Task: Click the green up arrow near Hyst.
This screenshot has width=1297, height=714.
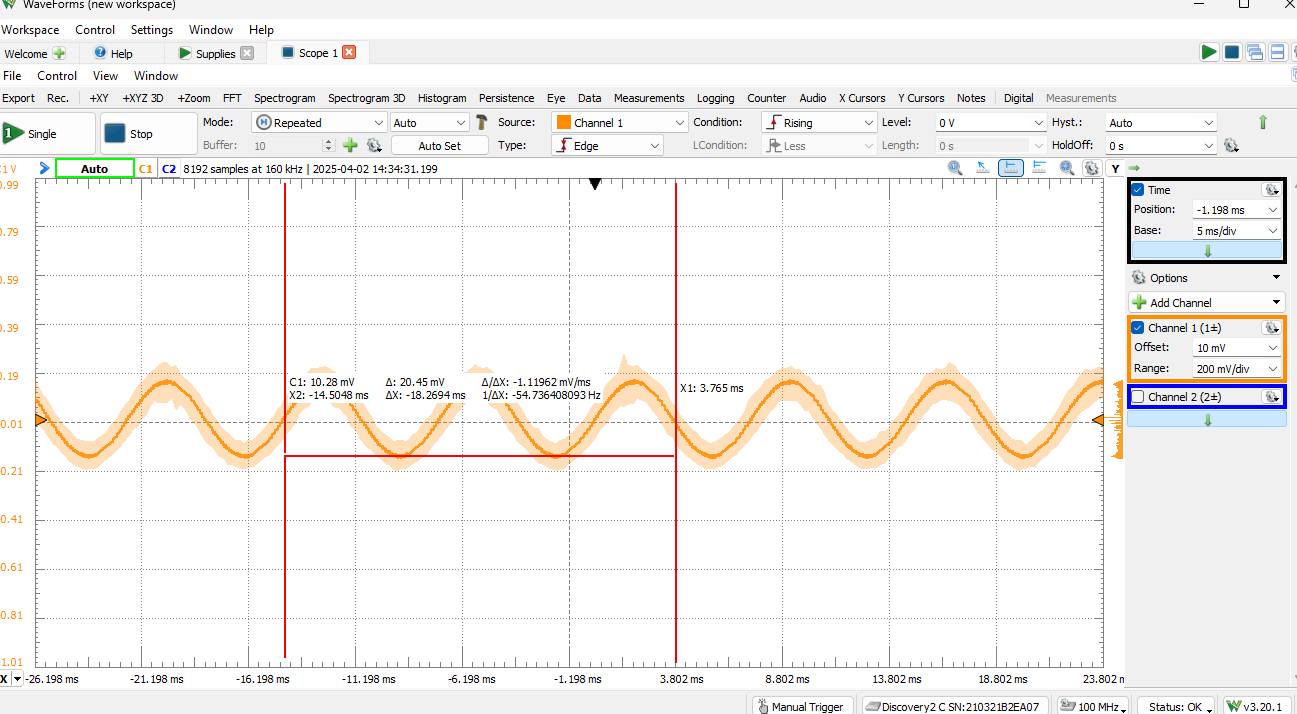Action: point(1262,122)
